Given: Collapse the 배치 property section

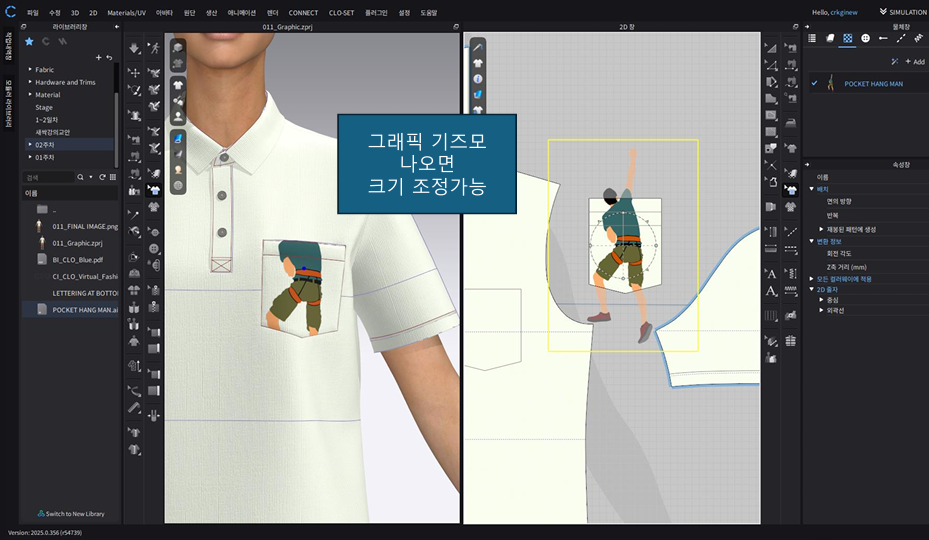Looking at the screenshot, I should (812, 188).
